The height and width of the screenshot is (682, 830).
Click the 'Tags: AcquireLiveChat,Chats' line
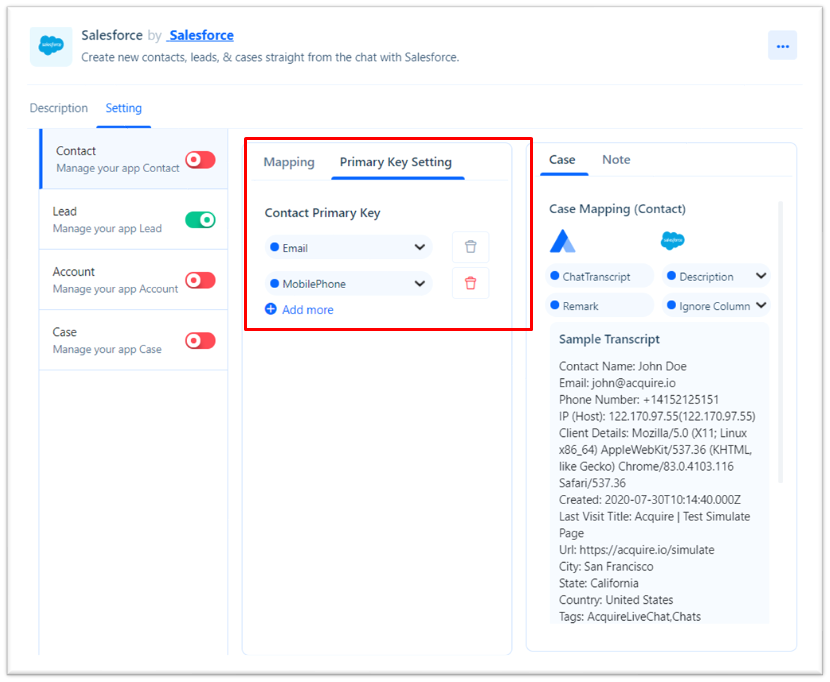pyautogui.click(x=630, y=616)
